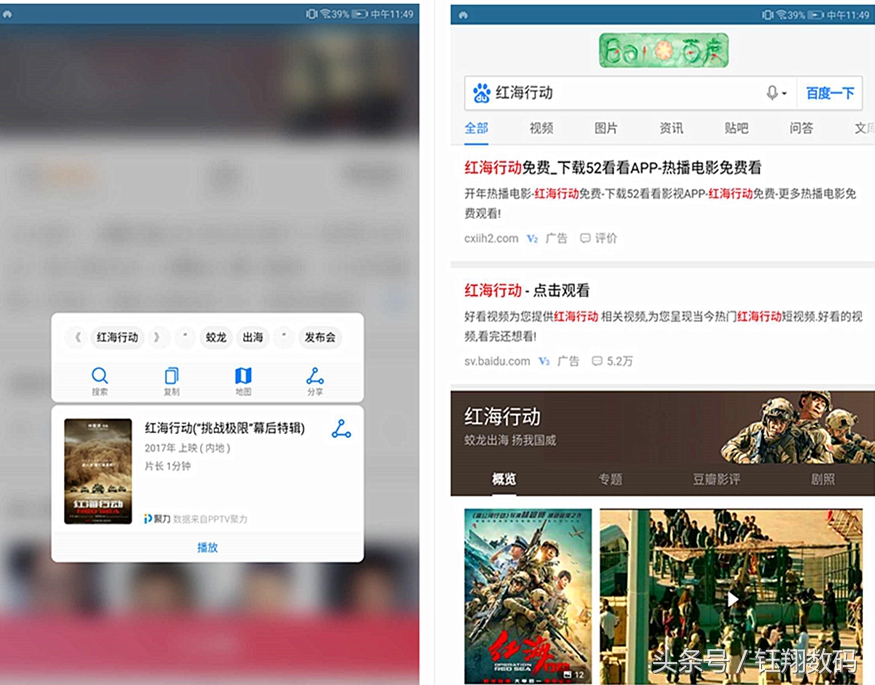
Task: Open the voice input dropdown arrow
Action: point(785,93)
